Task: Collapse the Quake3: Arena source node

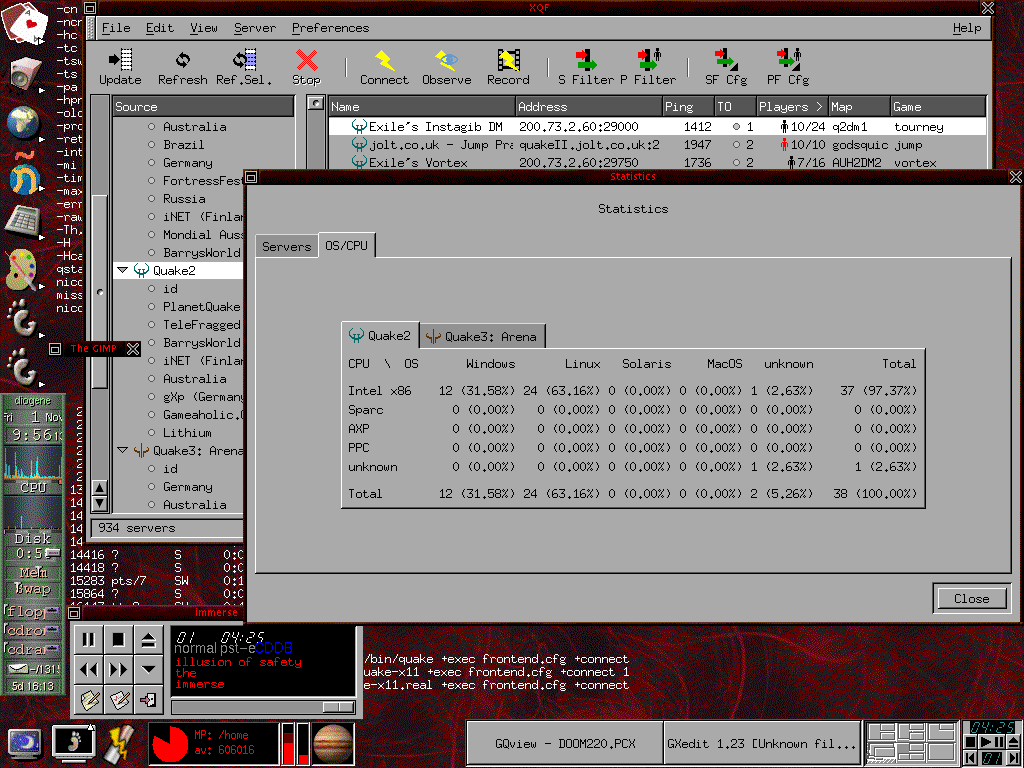Action: (x=122, y=451)
